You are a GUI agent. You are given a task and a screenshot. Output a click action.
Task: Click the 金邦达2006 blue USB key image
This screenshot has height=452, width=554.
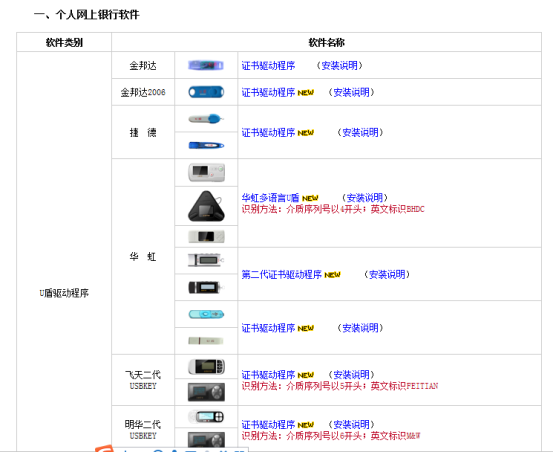pyautogui.click(x=206, y=92)
